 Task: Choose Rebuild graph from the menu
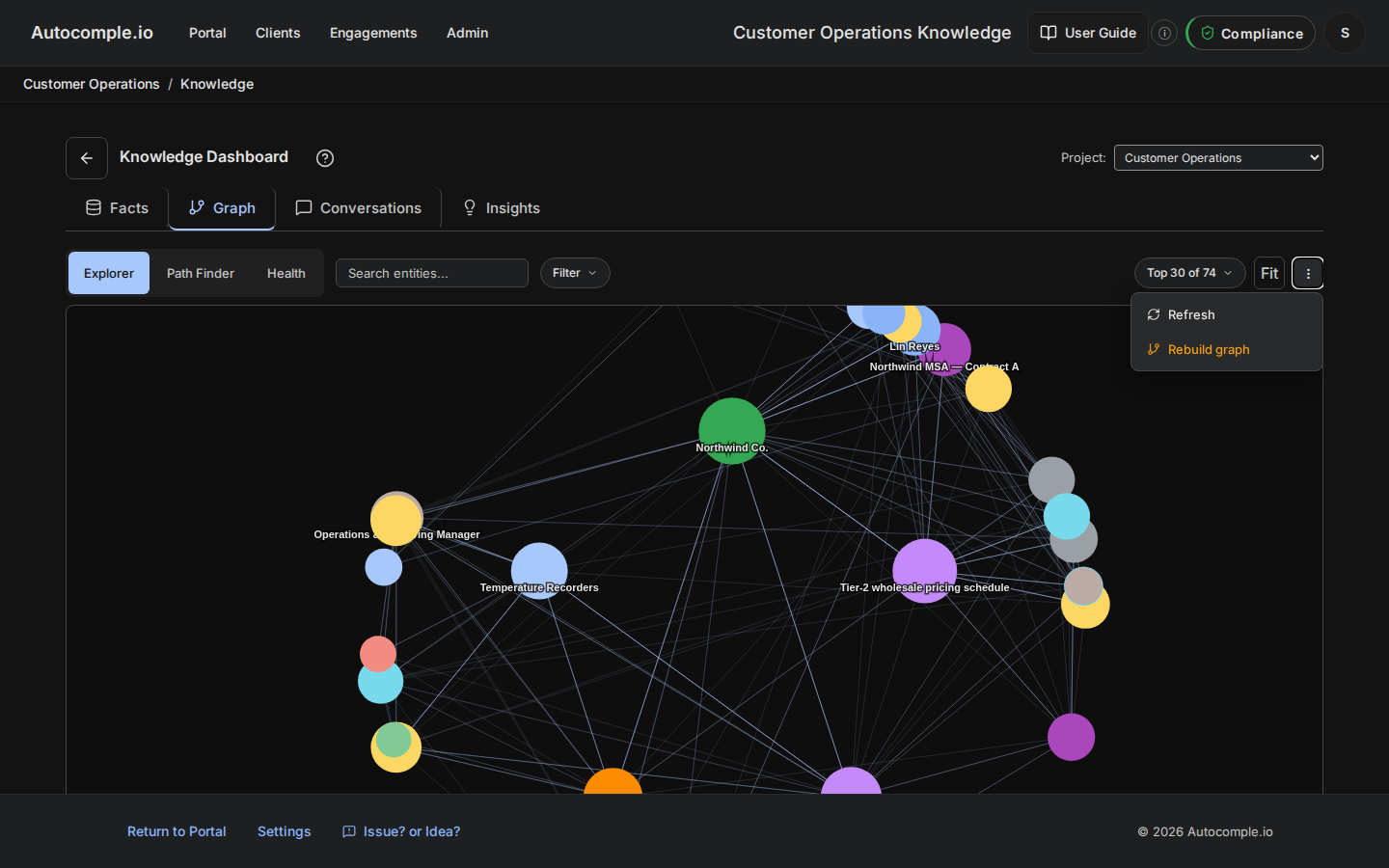point(1227,349)
